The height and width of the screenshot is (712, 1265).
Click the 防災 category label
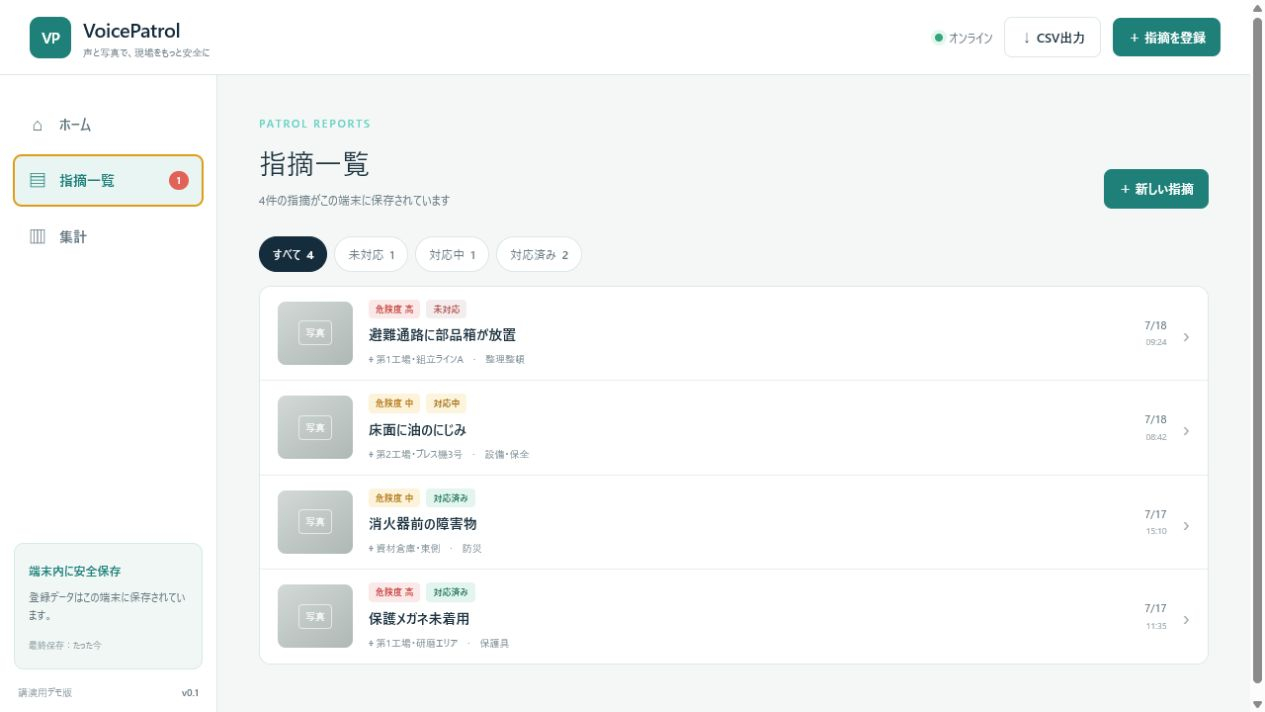(x=472, y=549)
